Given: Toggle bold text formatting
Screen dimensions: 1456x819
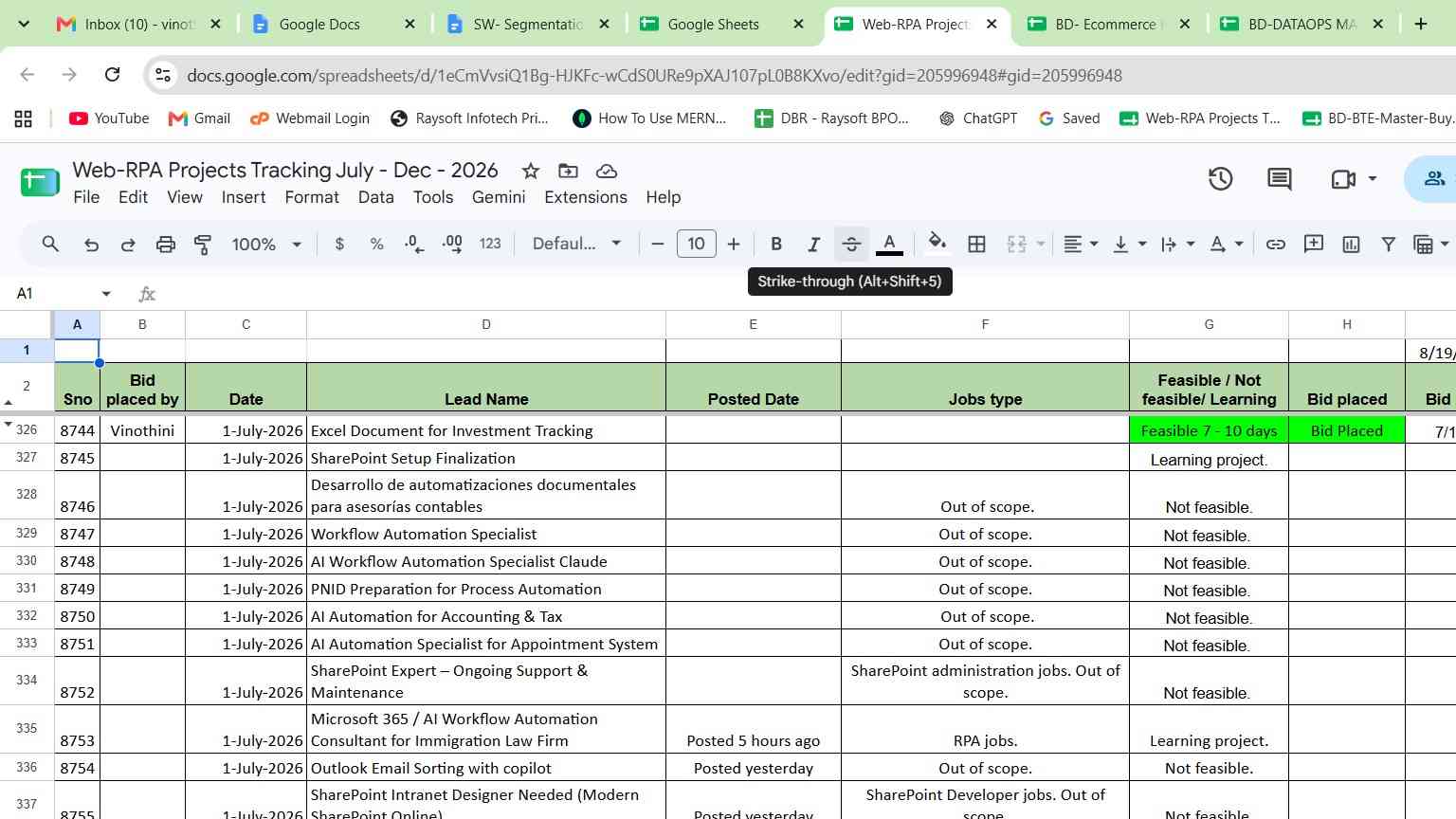Looking at the screenshot, I should click(x=776, y=245).
